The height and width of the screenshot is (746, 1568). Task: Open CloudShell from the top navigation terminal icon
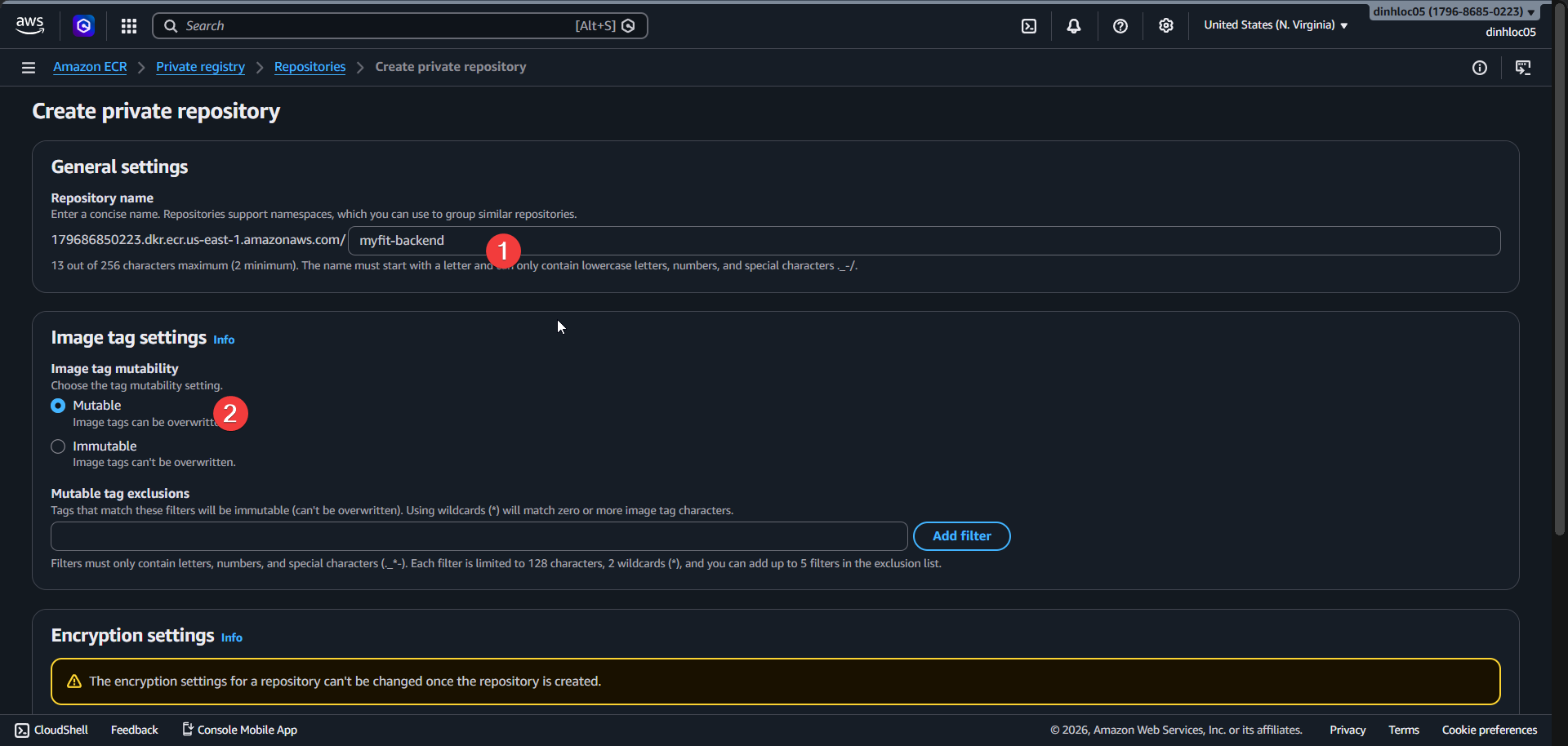click(x=1028, y=25)
